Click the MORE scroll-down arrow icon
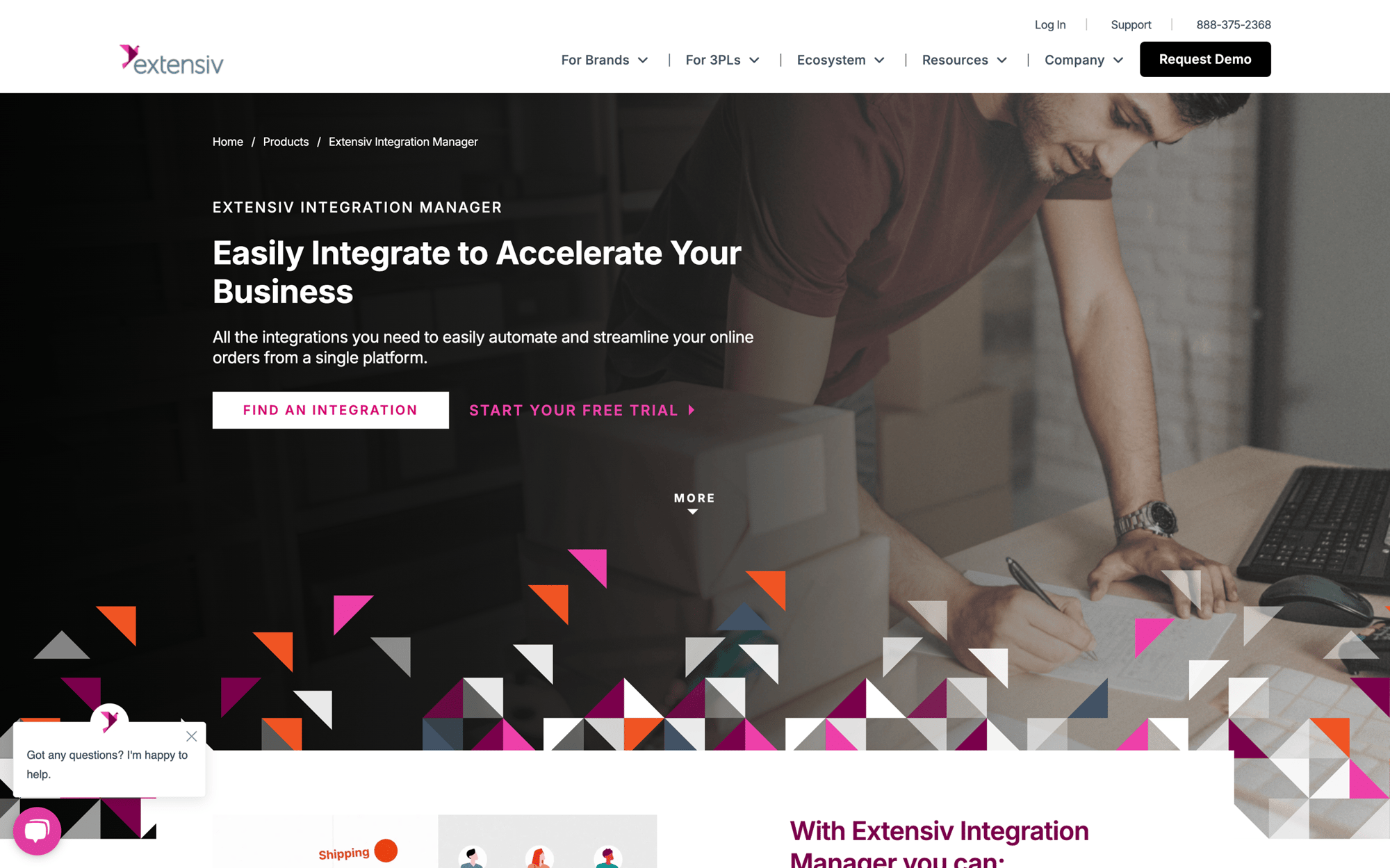 point(694,512)
